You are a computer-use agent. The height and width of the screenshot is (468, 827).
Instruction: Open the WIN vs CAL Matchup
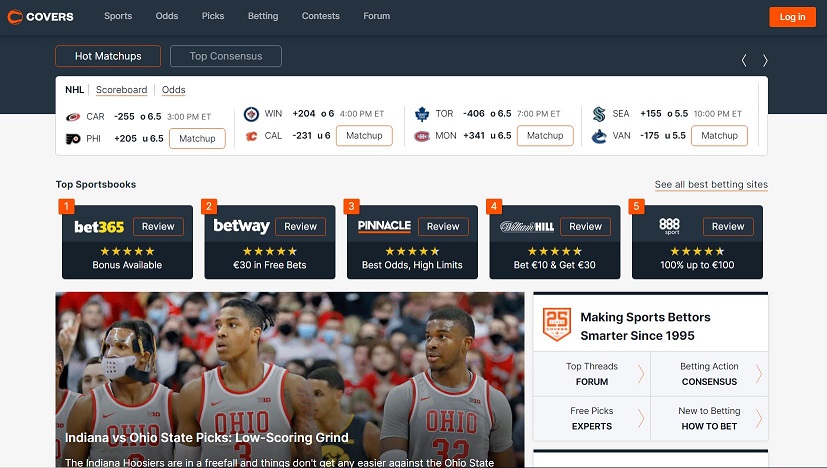coord(364,136)
